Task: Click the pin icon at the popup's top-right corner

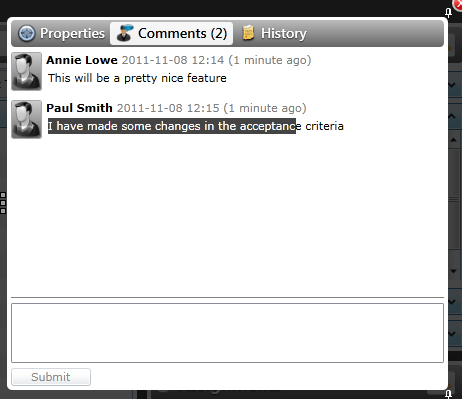Action: 448,13
